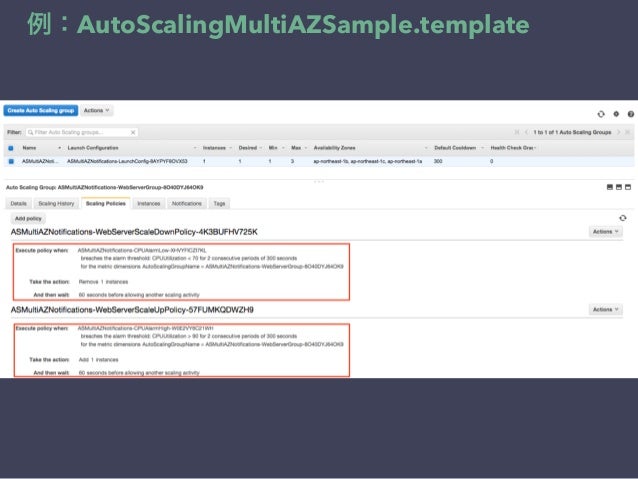
Task: Click the 300 default cooldown value
Action: click(x=438, y=162)
